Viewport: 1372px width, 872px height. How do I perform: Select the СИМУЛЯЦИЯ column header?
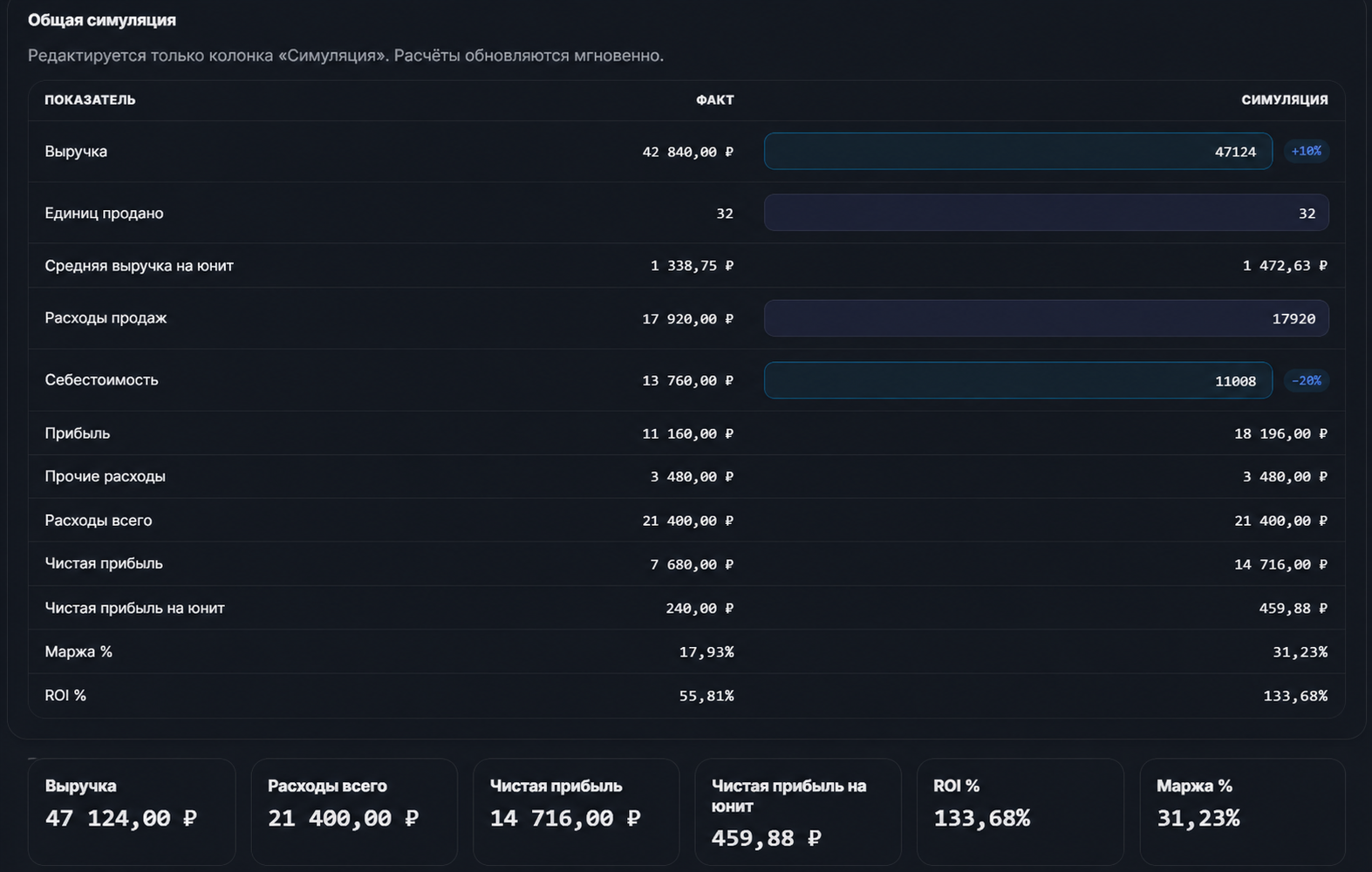click(1285, 99)
